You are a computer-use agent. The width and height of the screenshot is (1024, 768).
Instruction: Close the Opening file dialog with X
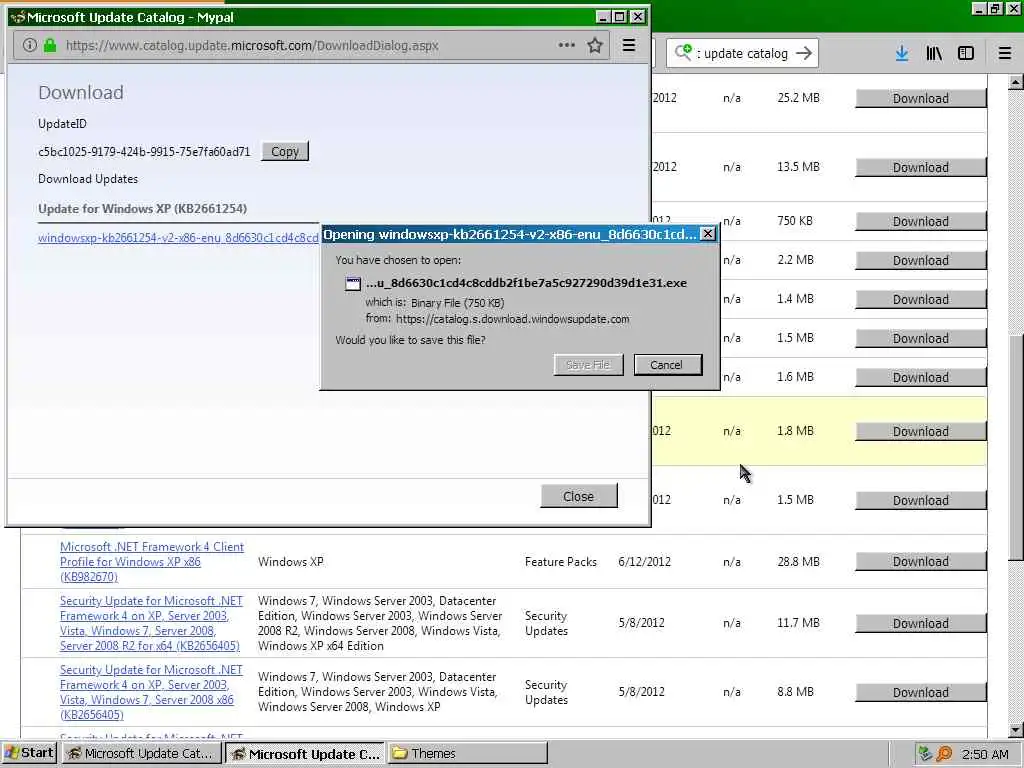coord(707,234)
